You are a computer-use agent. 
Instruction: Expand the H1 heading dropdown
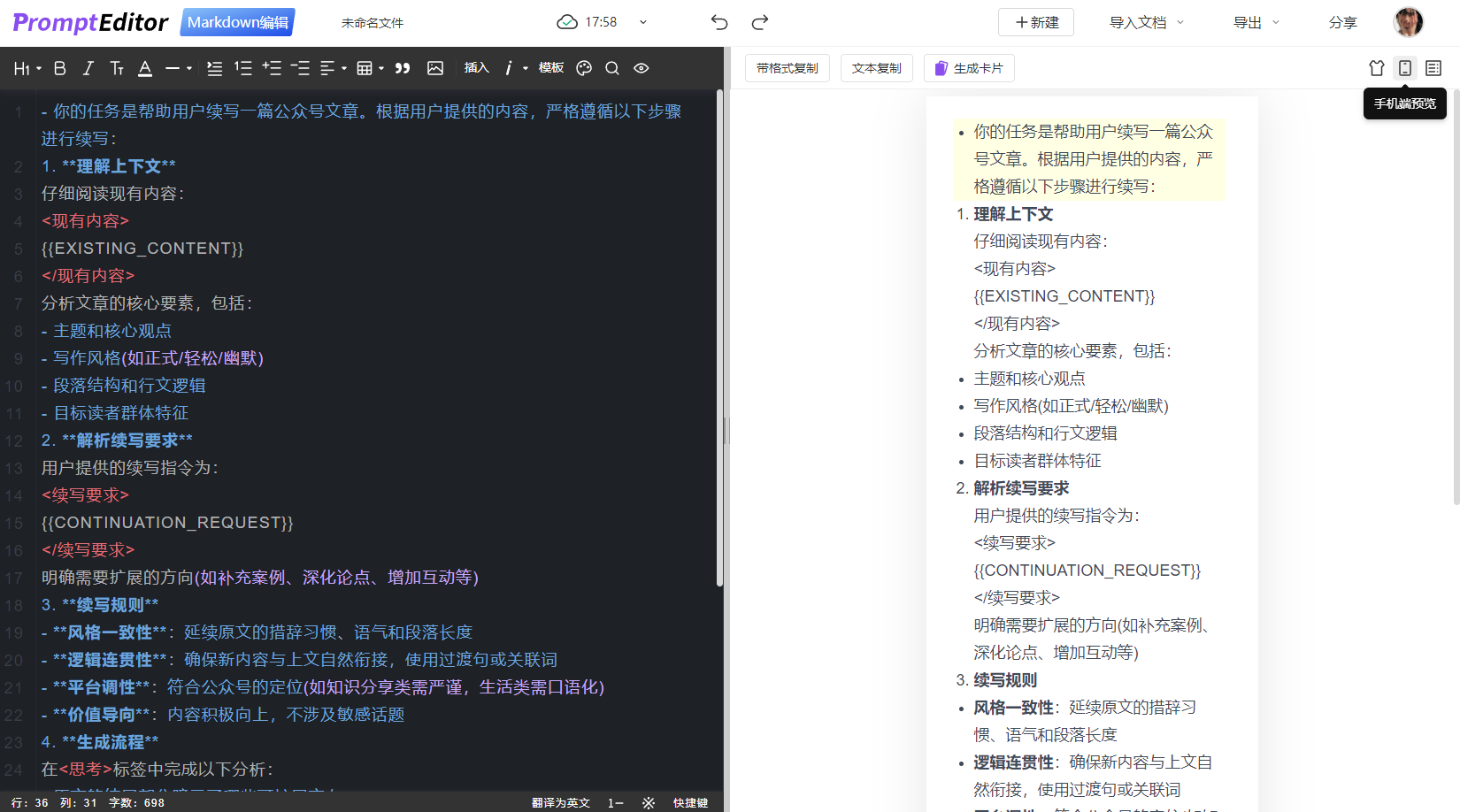coord(27,68)
